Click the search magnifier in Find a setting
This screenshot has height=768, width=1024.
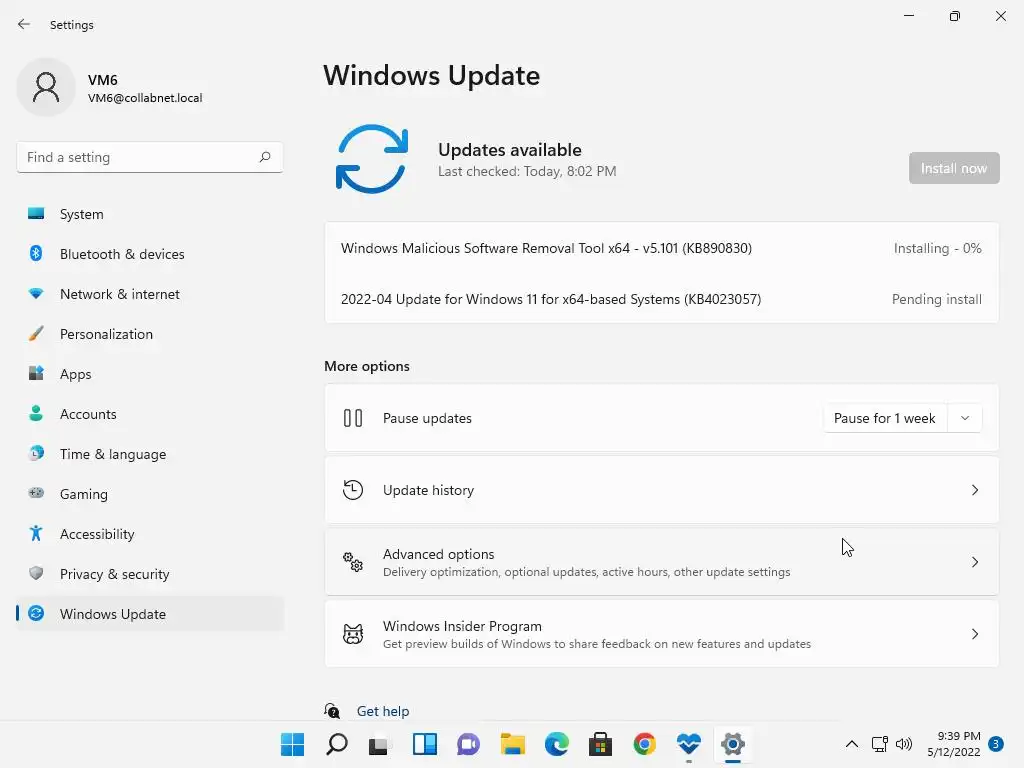tap(264, 157)
